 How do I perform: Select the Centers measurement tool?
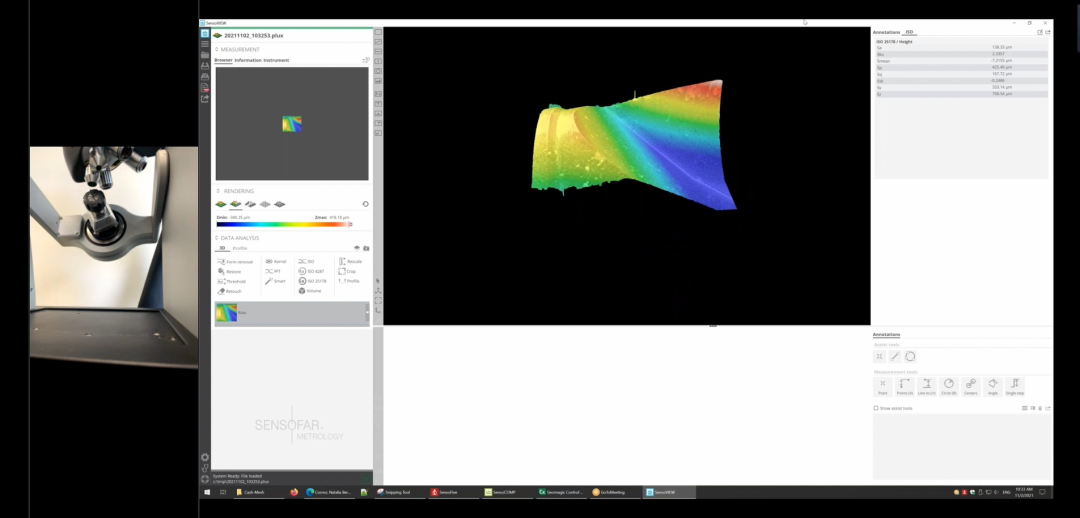click(x=970, y=386)
